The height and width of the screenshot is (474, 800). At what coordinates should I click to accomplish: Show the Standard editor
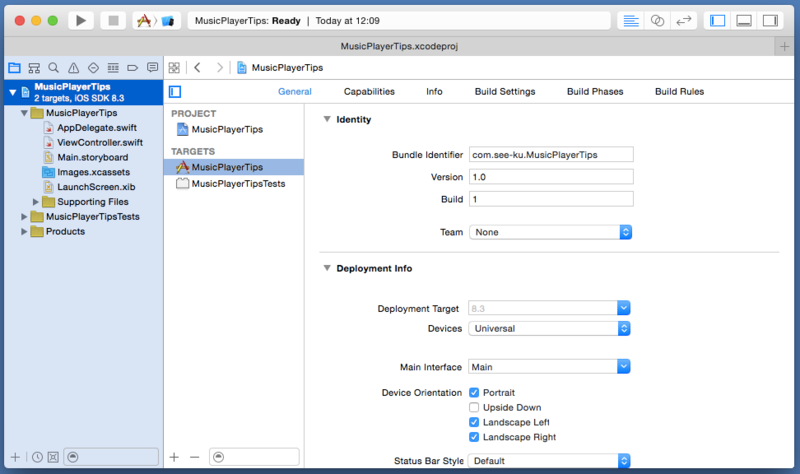tap(631, 20)
